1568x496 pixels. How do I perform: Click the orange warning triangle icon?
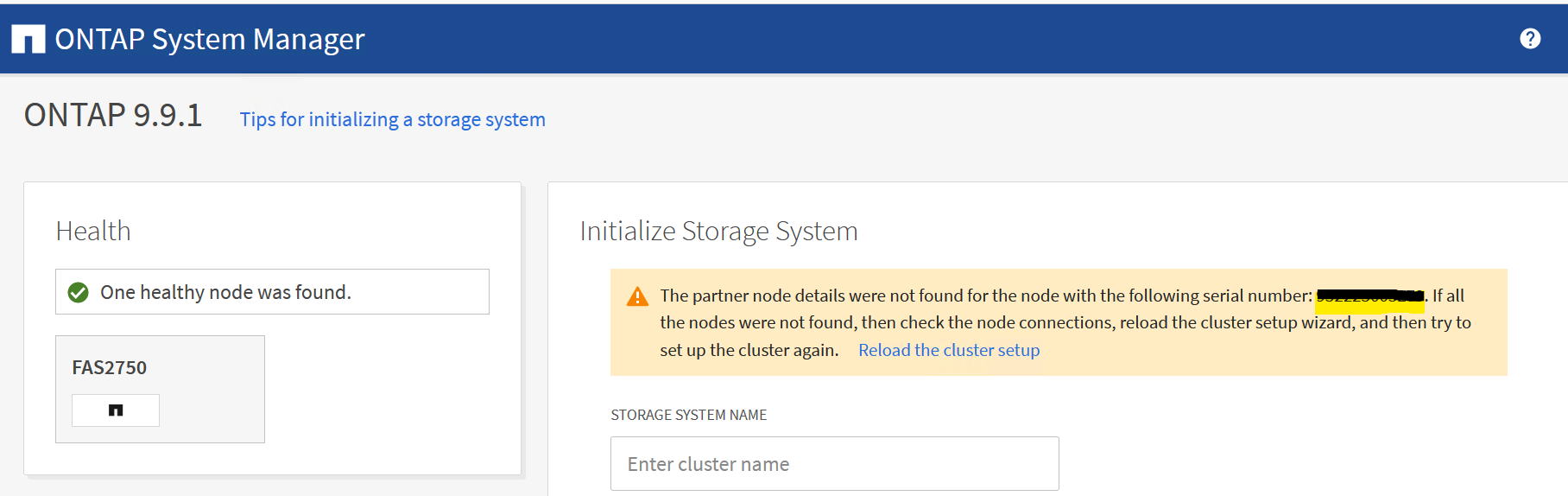[x=637, y=296]
